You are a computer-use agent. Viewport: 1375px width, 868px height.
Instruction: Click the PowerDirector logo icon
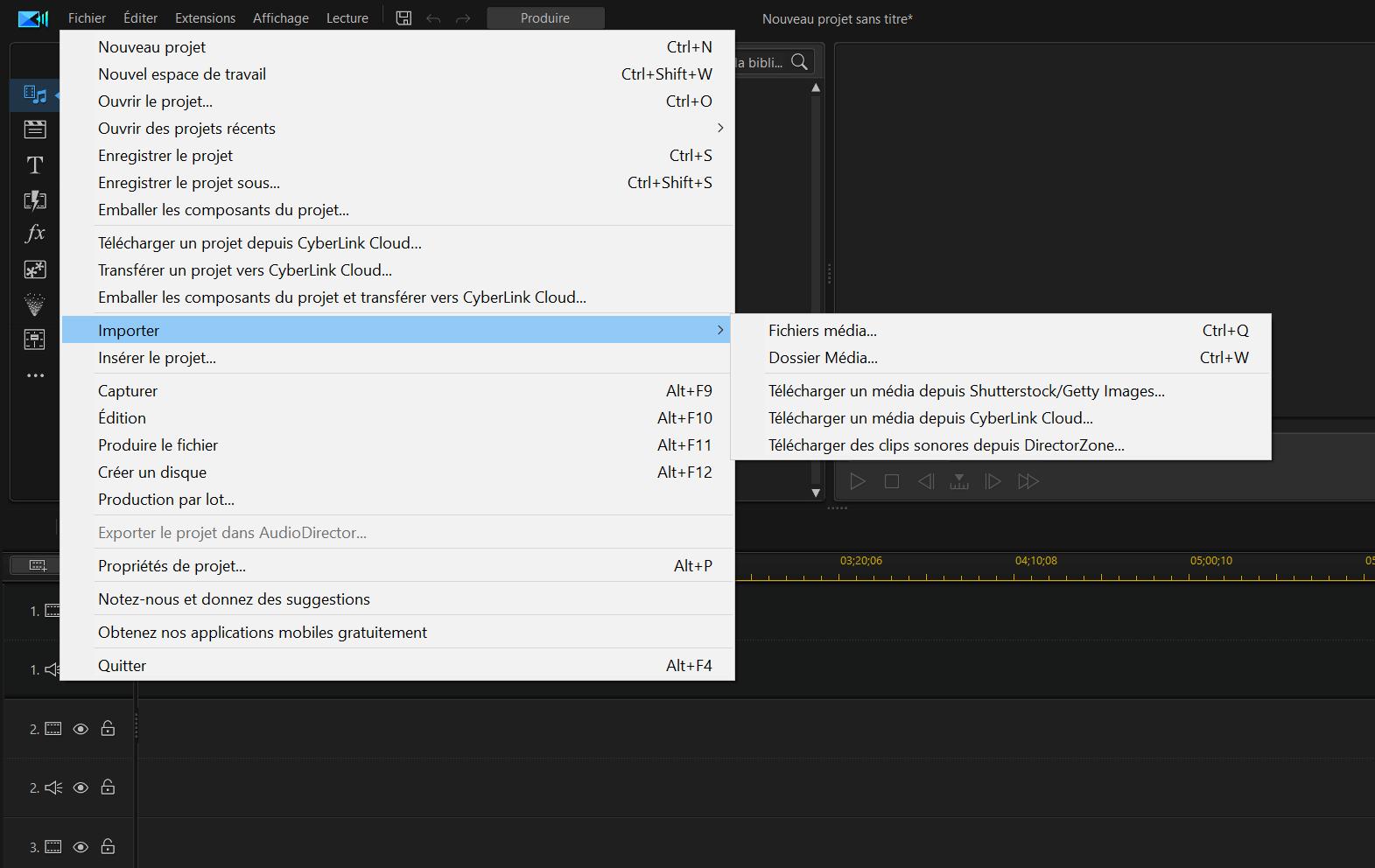click(x=33, y=18)
